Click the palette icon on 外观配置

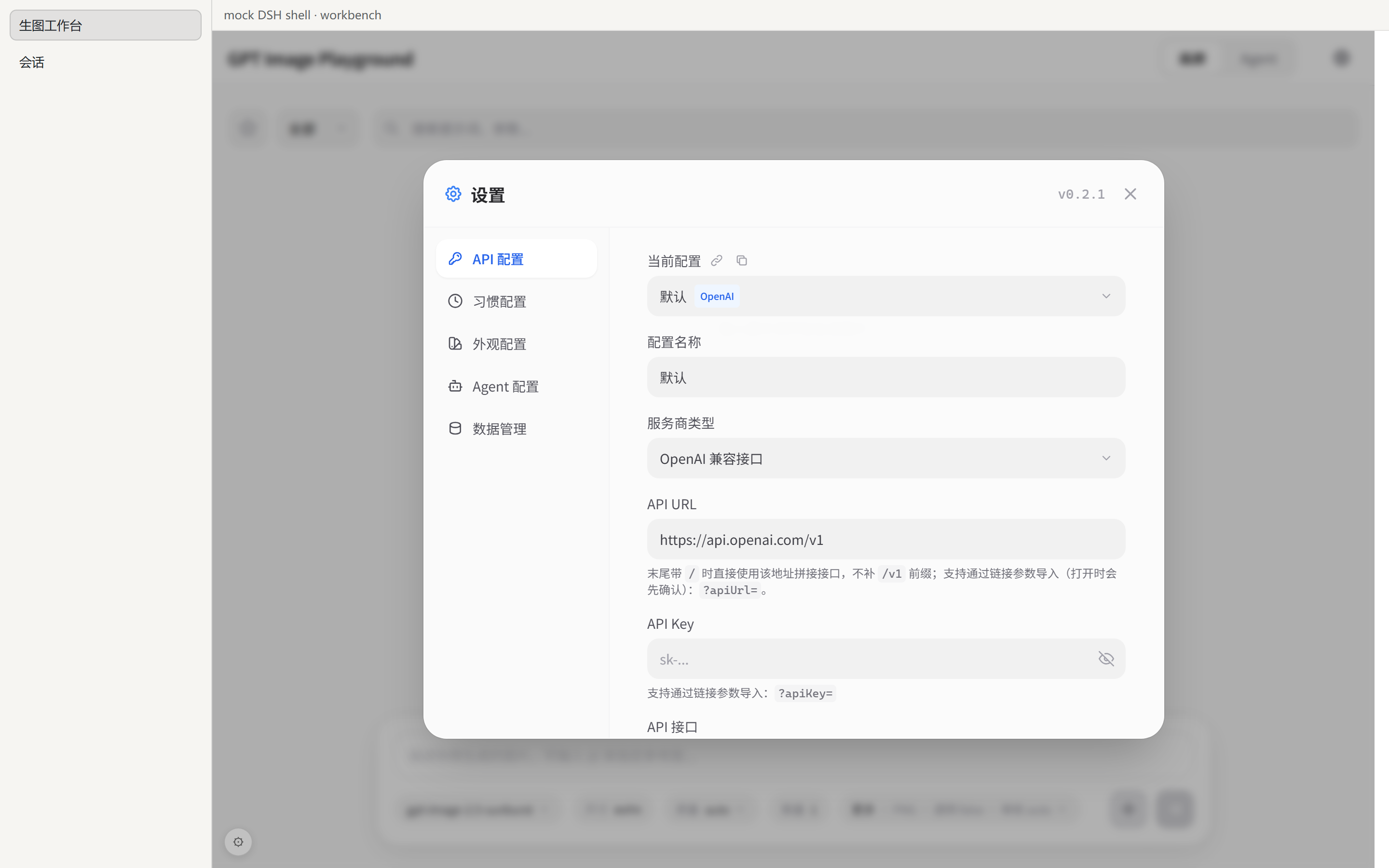tap(455, 343)
